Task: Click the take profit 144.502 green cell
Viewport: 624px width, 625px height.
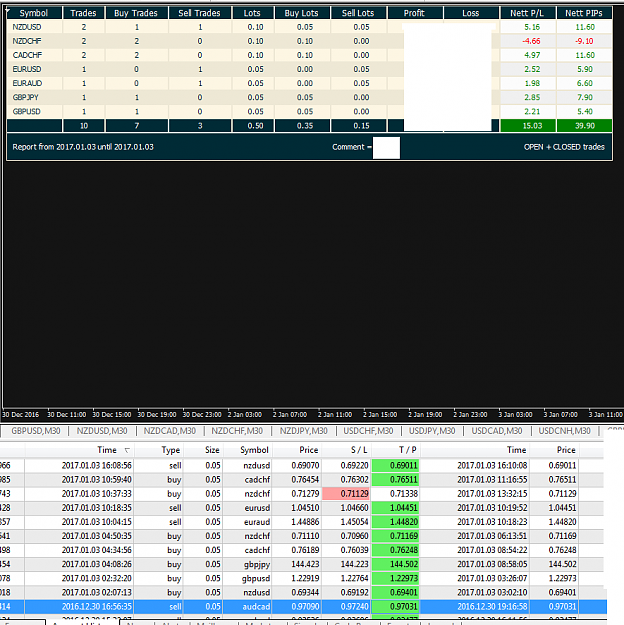Action: point(395,564)
